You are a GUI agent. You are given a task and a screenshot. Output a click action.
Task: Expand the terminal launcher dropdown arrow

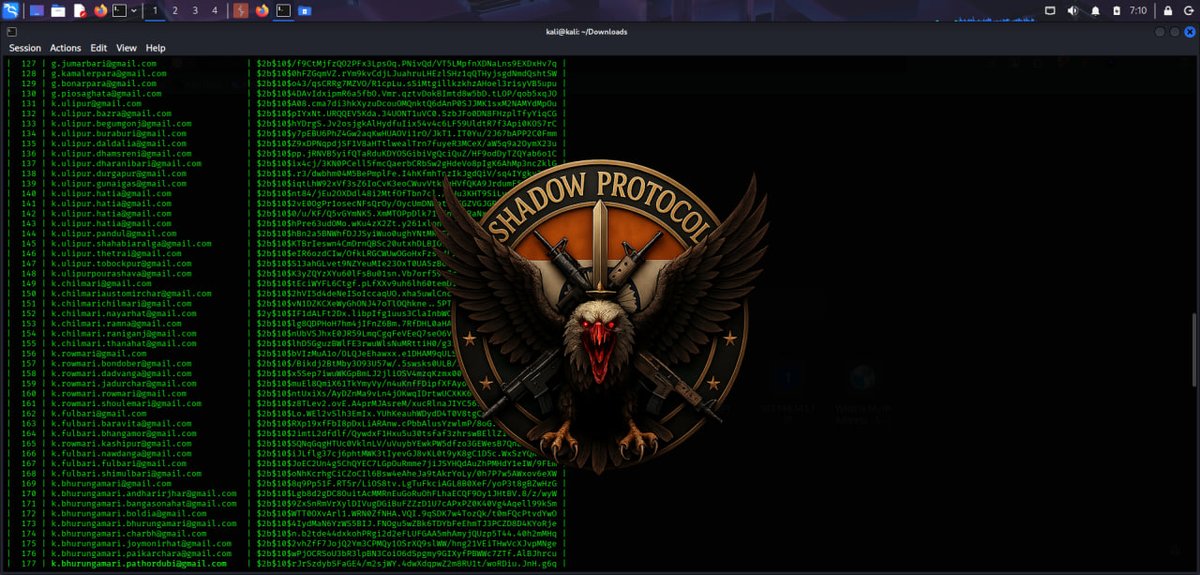point(134,11)
